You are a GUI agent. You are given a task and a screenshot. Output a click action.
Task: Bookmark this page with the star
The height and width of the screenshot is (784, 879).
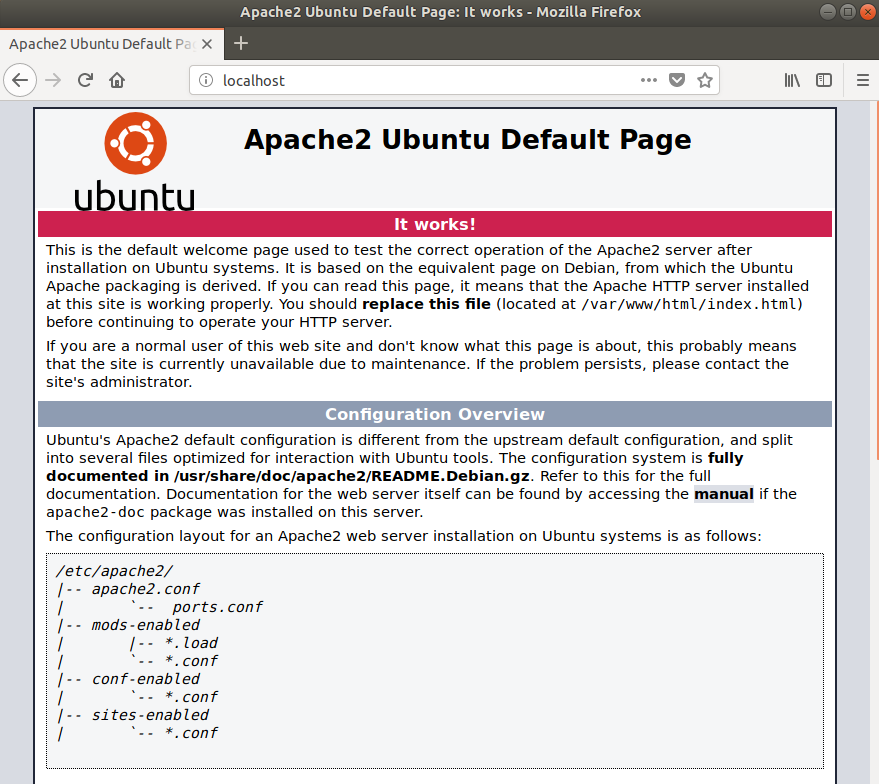point(705,80)
